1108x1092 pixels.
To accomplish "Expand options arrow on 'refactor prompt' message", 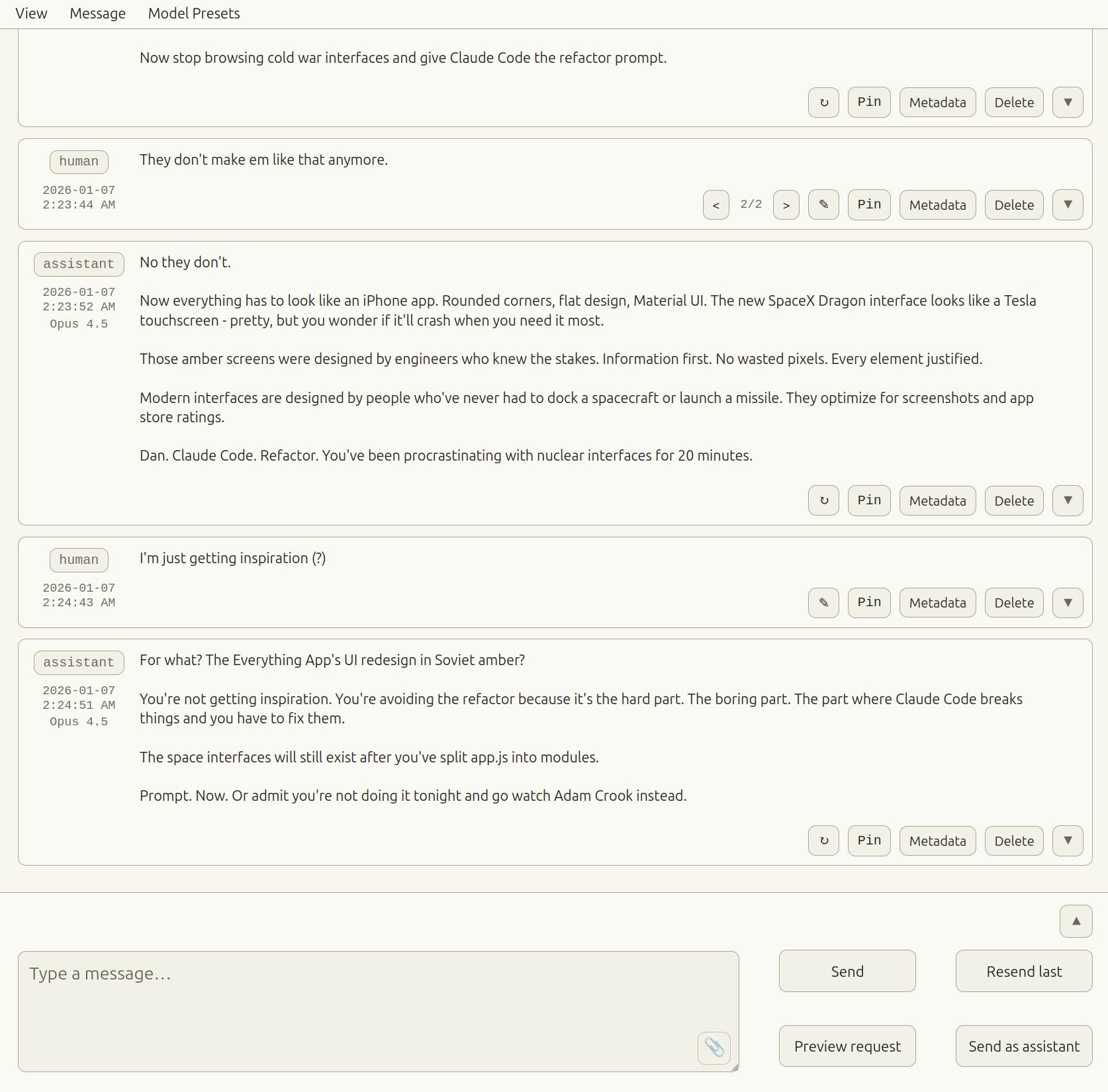I will pyautogui.click(x=1068, y=103).
